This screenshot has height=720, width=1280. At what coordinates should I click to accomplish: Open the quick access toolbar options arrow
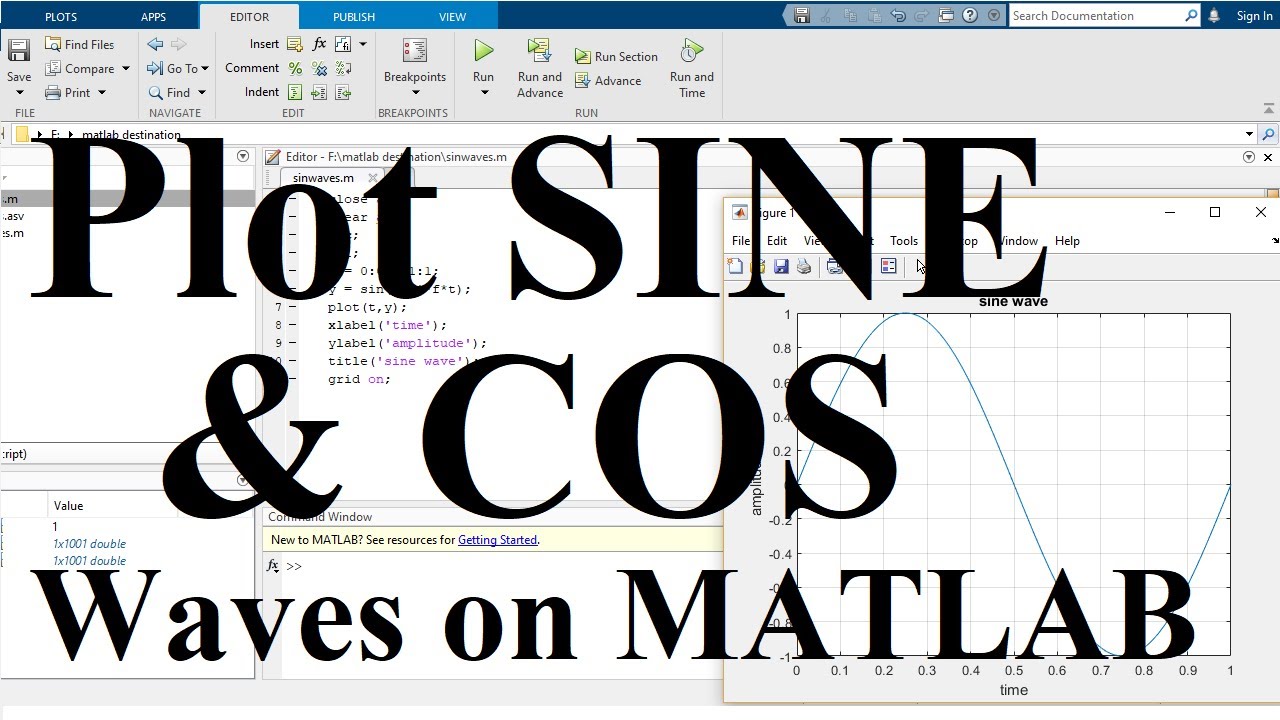(993, 16)
